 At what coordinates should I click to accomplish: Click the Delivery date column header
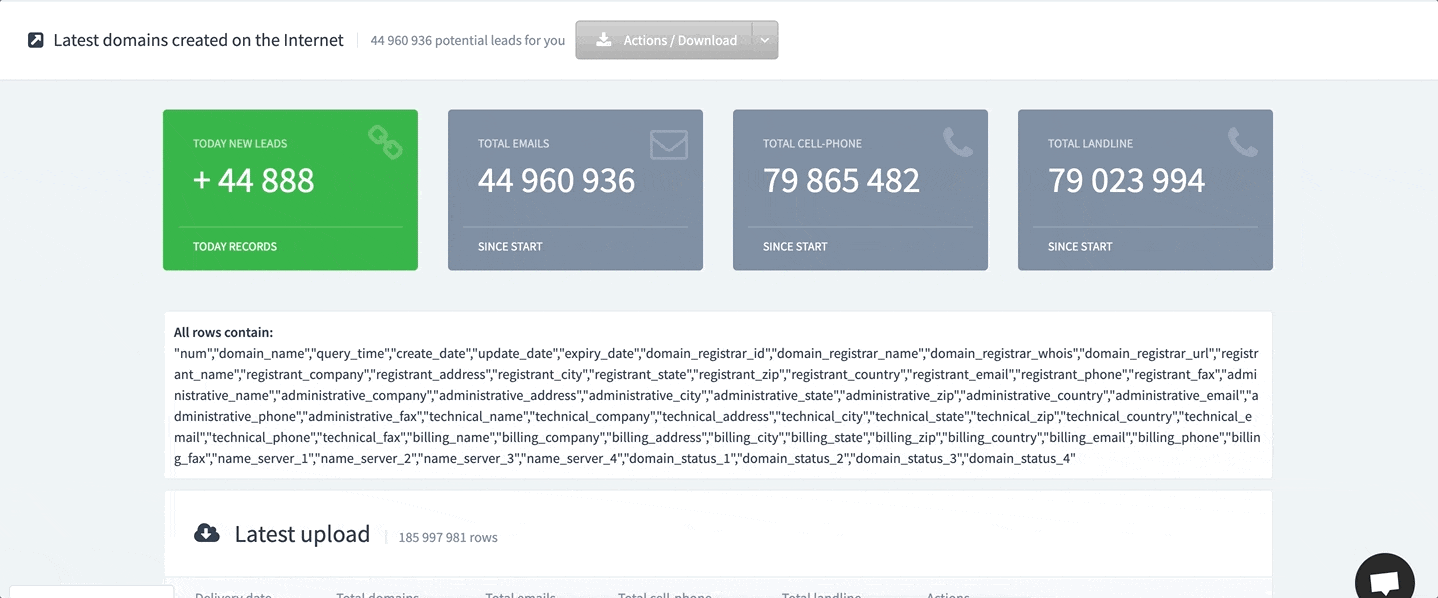[x=232, y=594]
